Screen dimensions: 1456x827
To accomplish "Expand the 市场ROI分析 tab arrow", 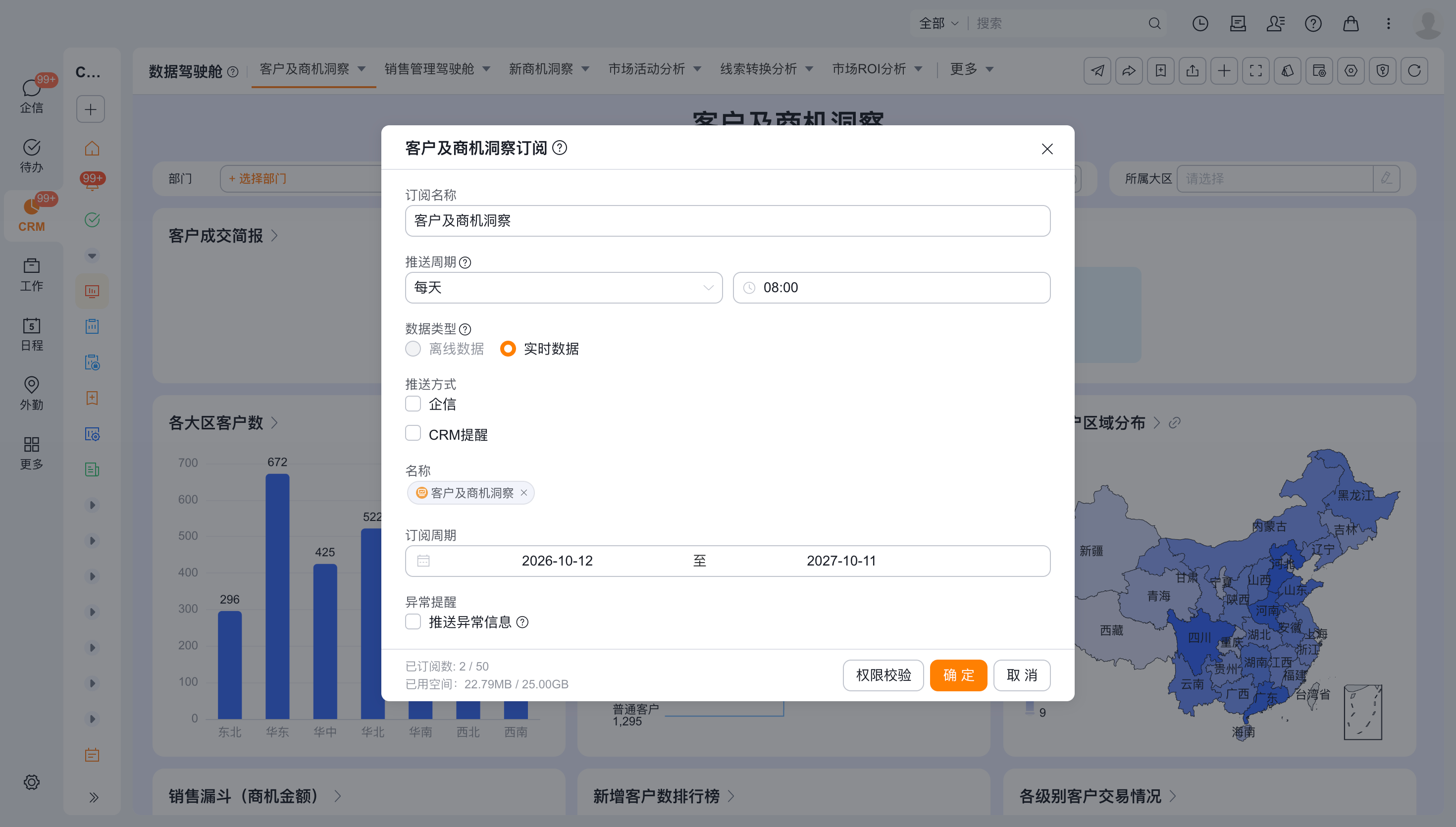I will pyautogui.click(x=918, y=69).
